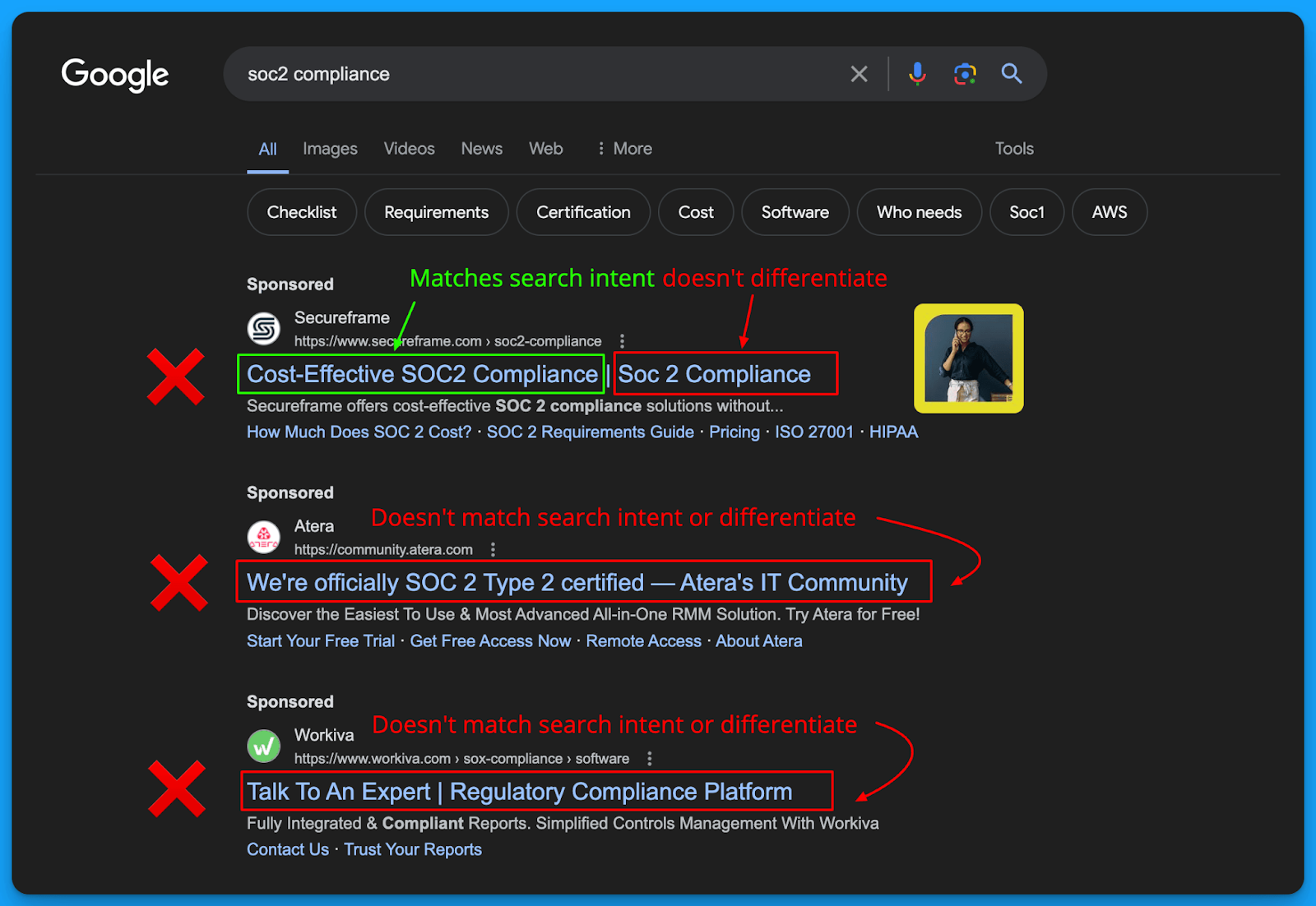This screenshot has width=1316, height=906.
Task: Open Talk To An Expert ad headline
Action: (519, 792)
